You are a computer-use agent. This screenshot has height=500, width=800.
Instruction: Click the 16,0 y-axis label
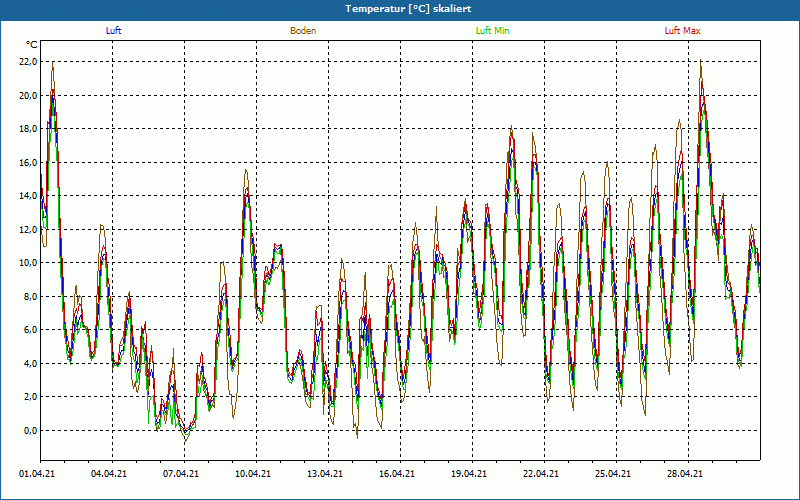[x=28, y=163]
